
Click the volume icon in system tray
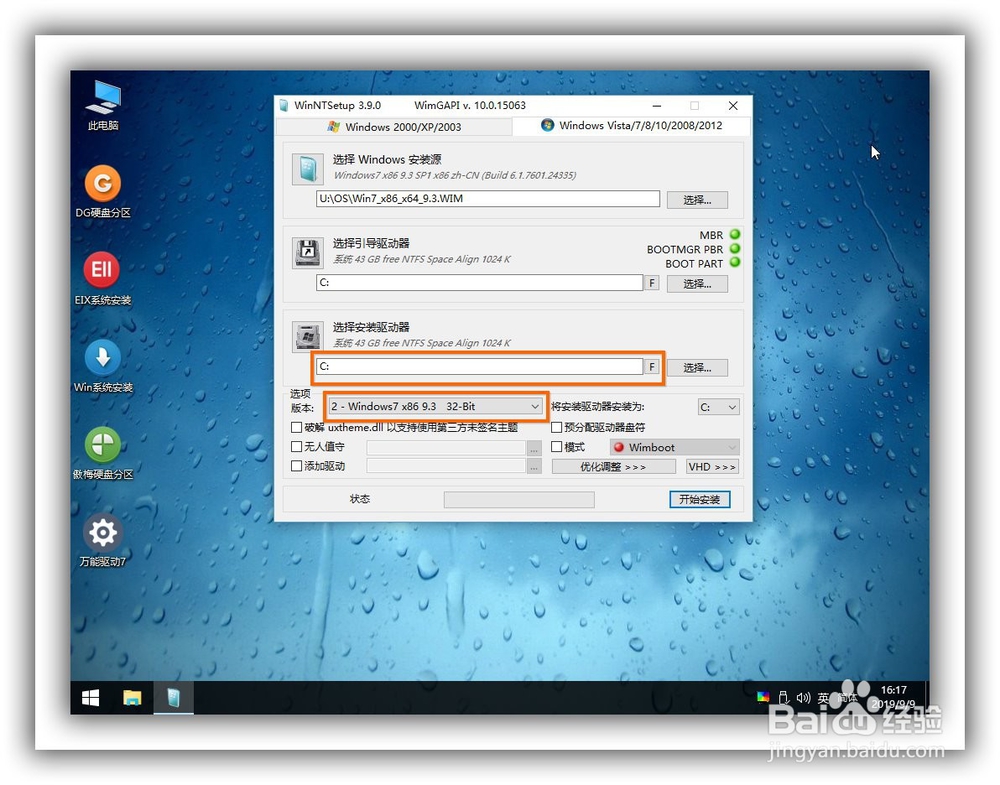pyautogui.click(x=804, y=698)
